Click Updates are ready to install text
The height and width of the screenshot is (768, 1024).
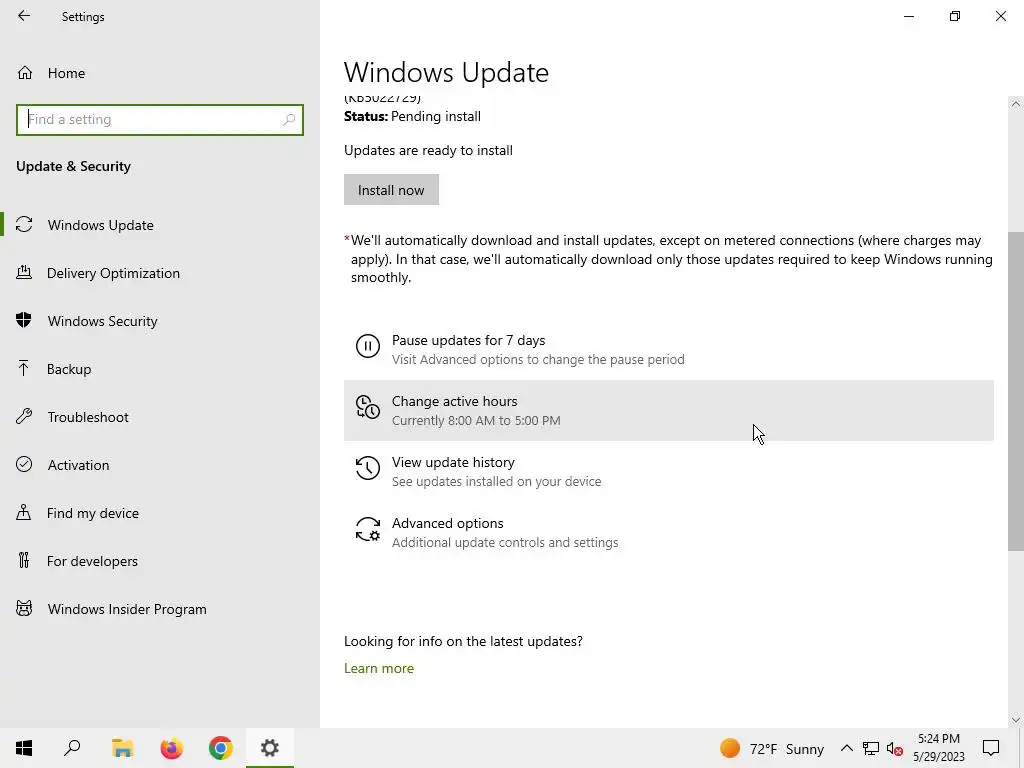click(428, 150)
